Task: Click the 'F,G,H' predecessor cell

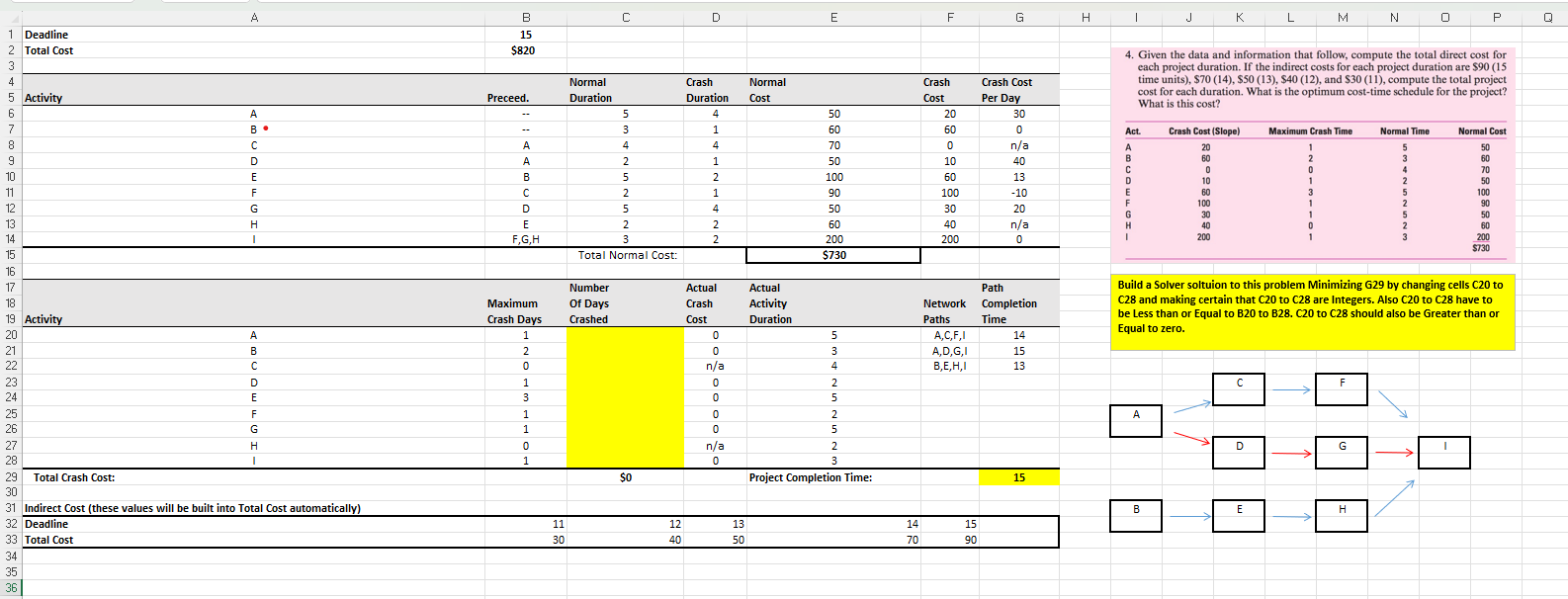Action: tap(526, 239)
